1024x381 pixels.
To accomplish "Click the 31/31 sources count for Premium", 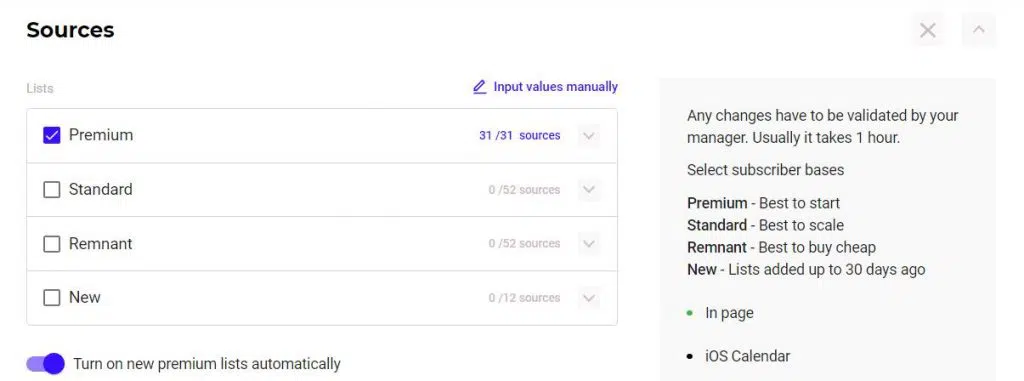I will tap(519, 136).
